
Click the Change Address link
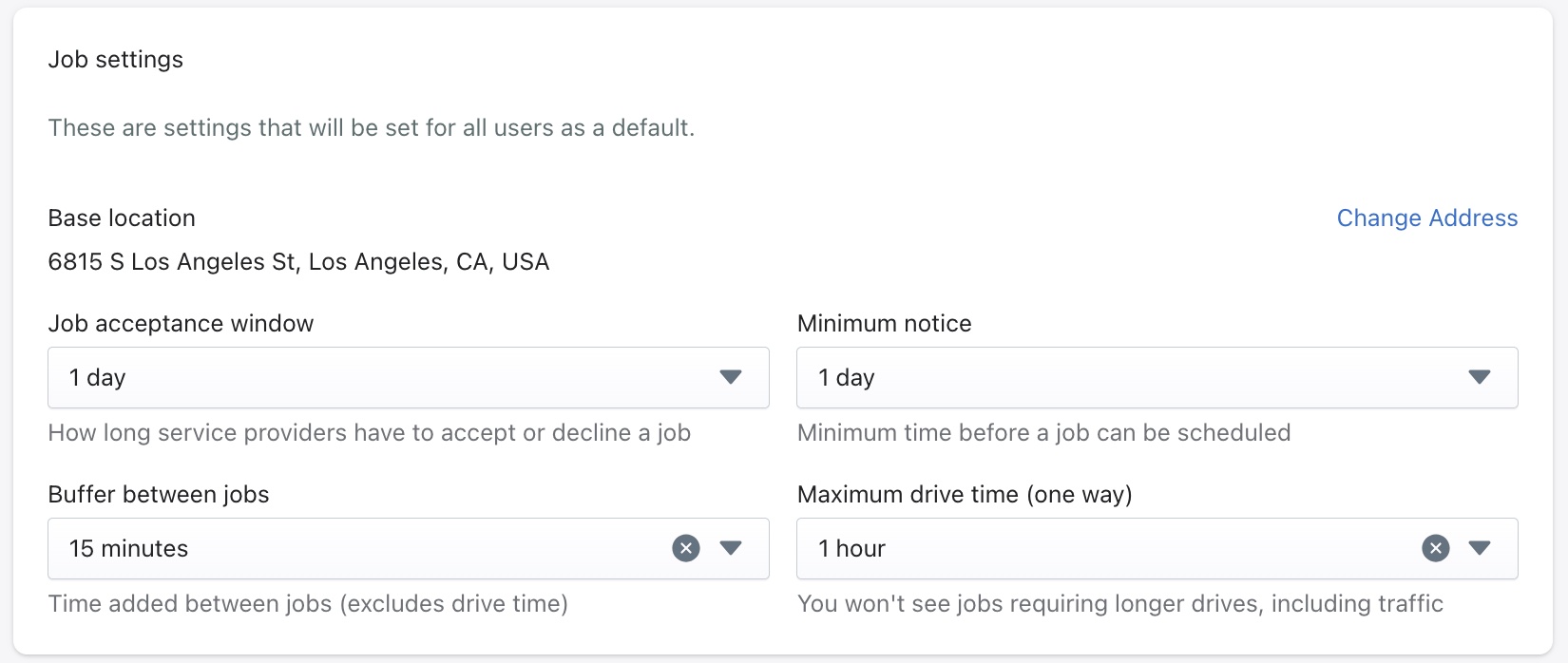pos(1426,218)
